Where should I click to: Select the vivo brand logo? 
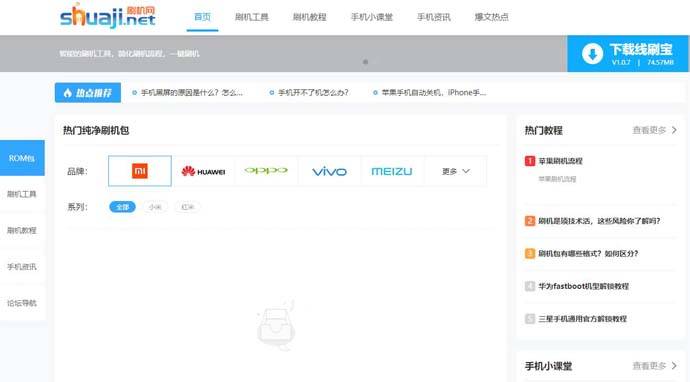(329, 171)
